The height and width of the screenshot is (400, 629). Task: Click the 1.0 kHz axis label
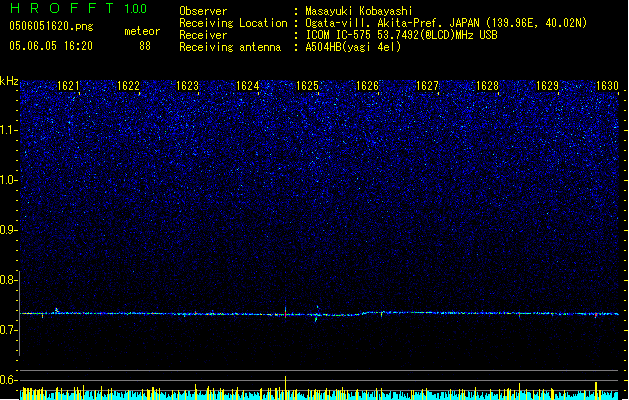(9, 180)
